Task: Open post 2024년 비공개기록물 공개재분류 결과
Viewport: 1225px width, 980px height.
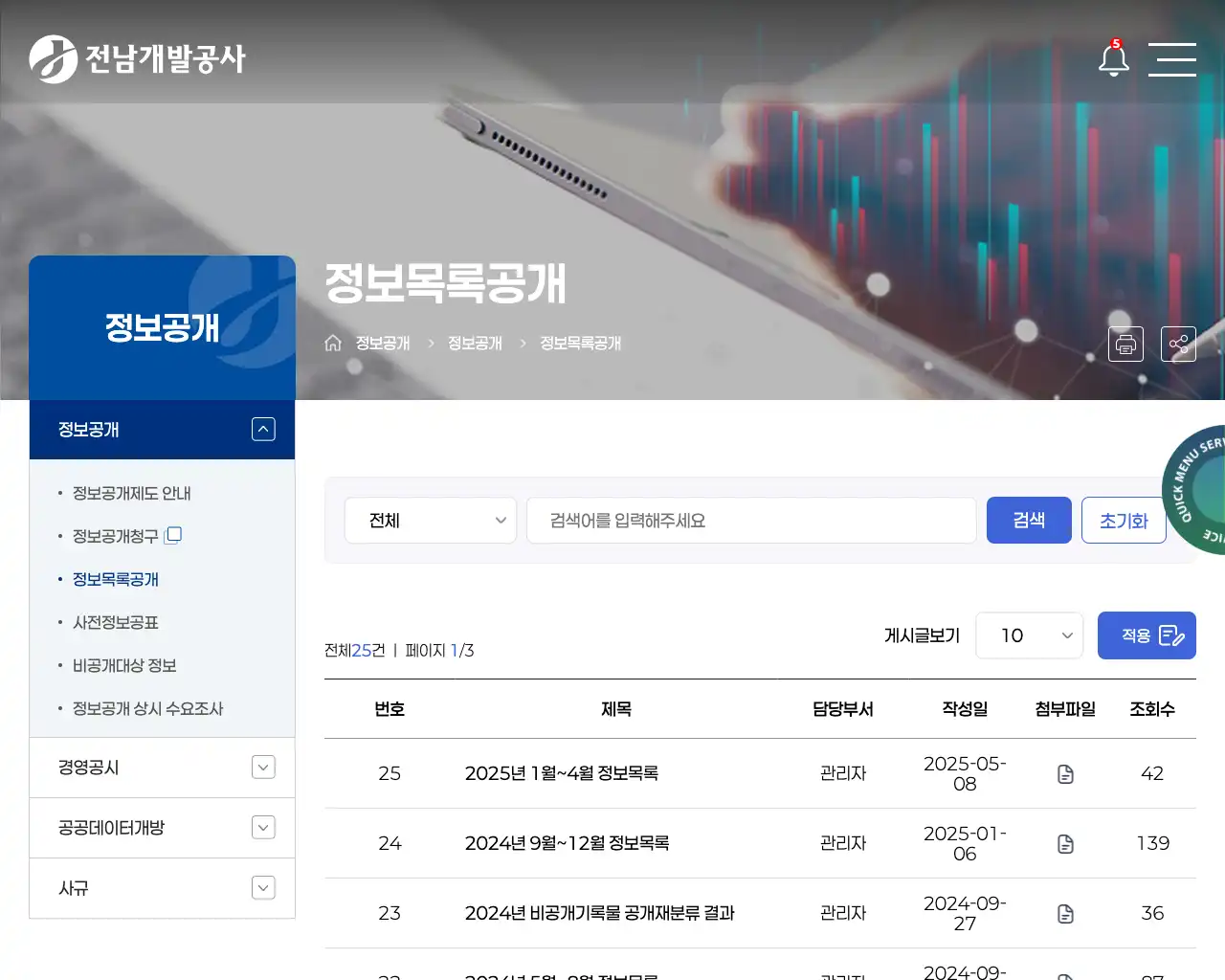Action: pos(599,913)
